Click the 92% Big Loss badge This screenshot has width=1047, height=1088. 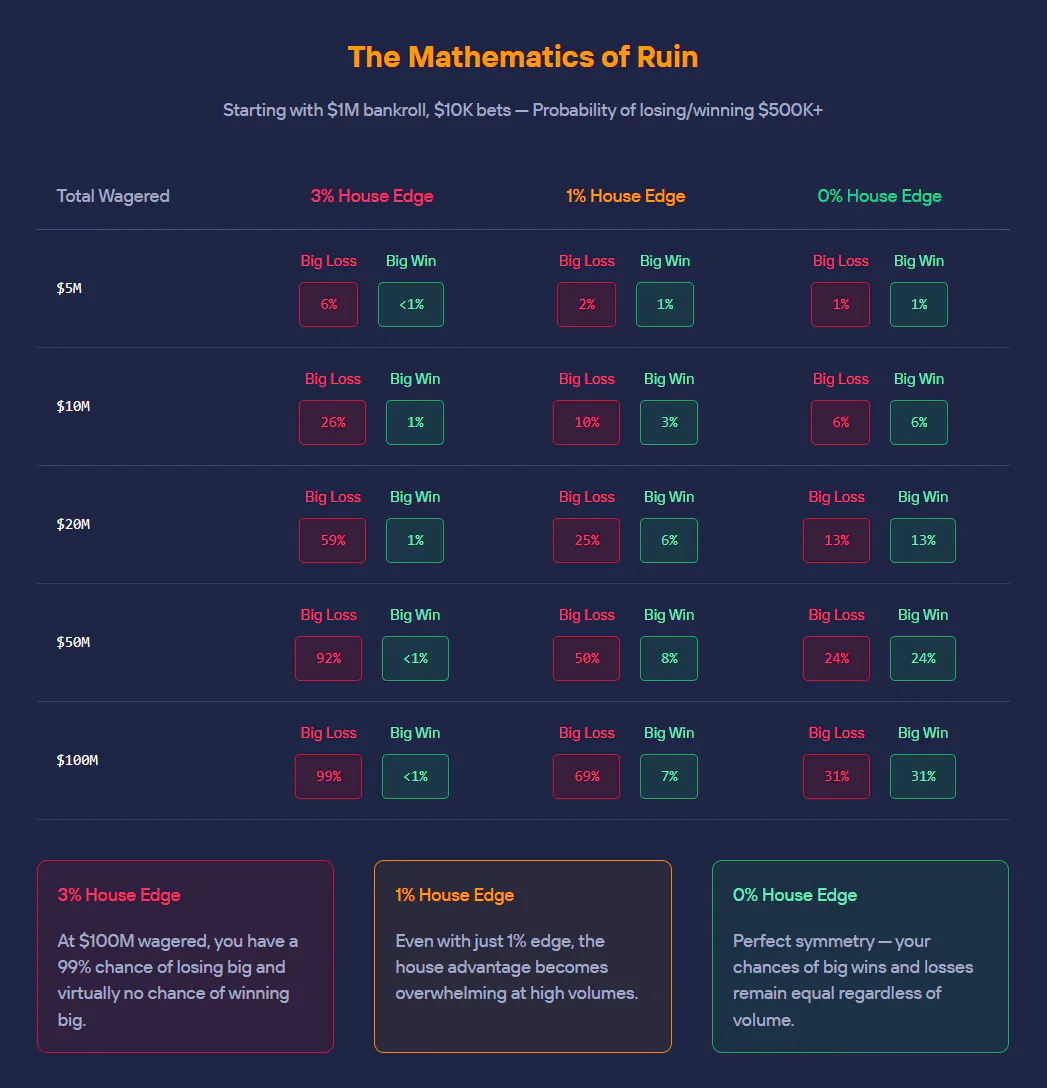coord(328,658)
